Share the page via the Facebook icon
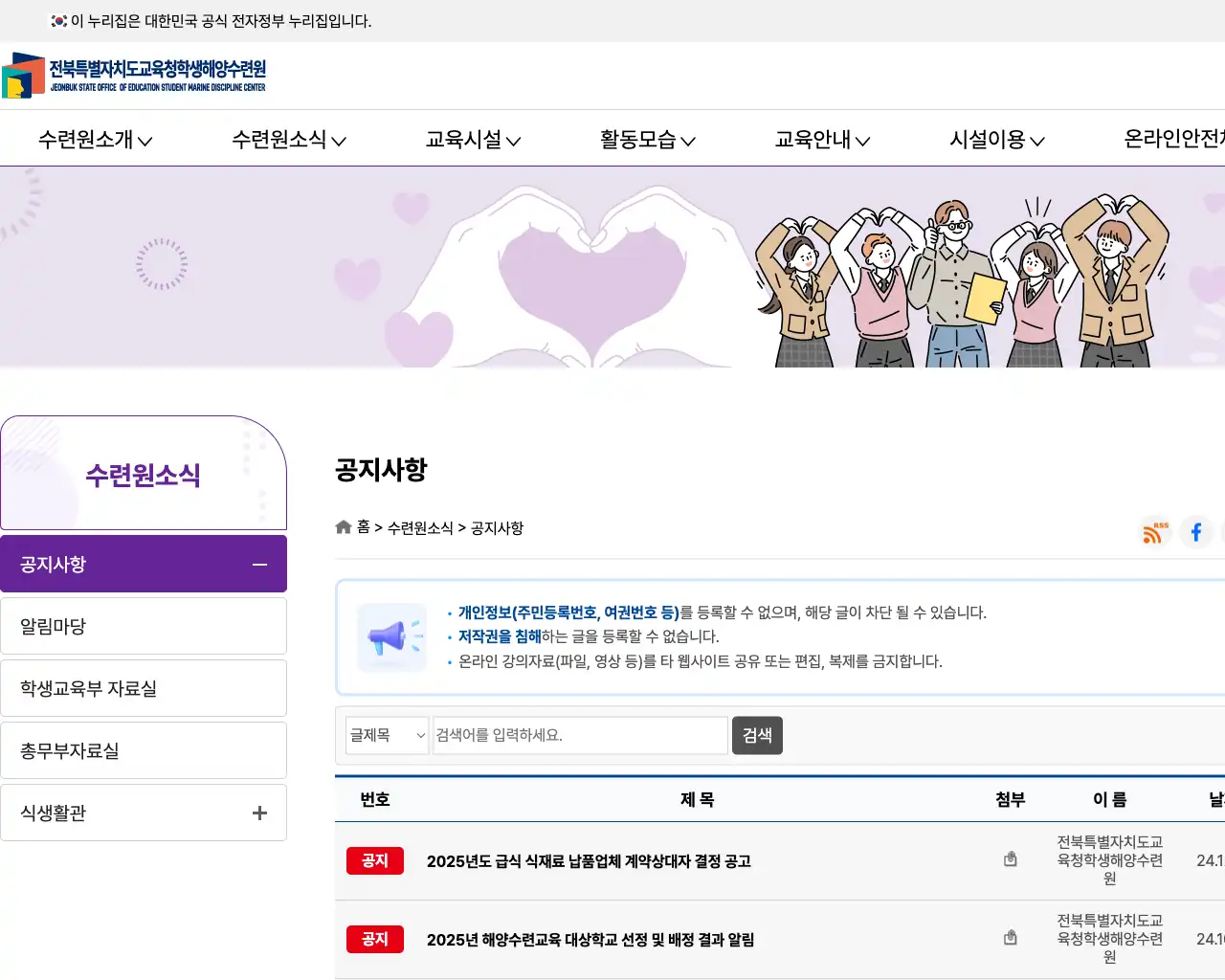 (1196, 532)
